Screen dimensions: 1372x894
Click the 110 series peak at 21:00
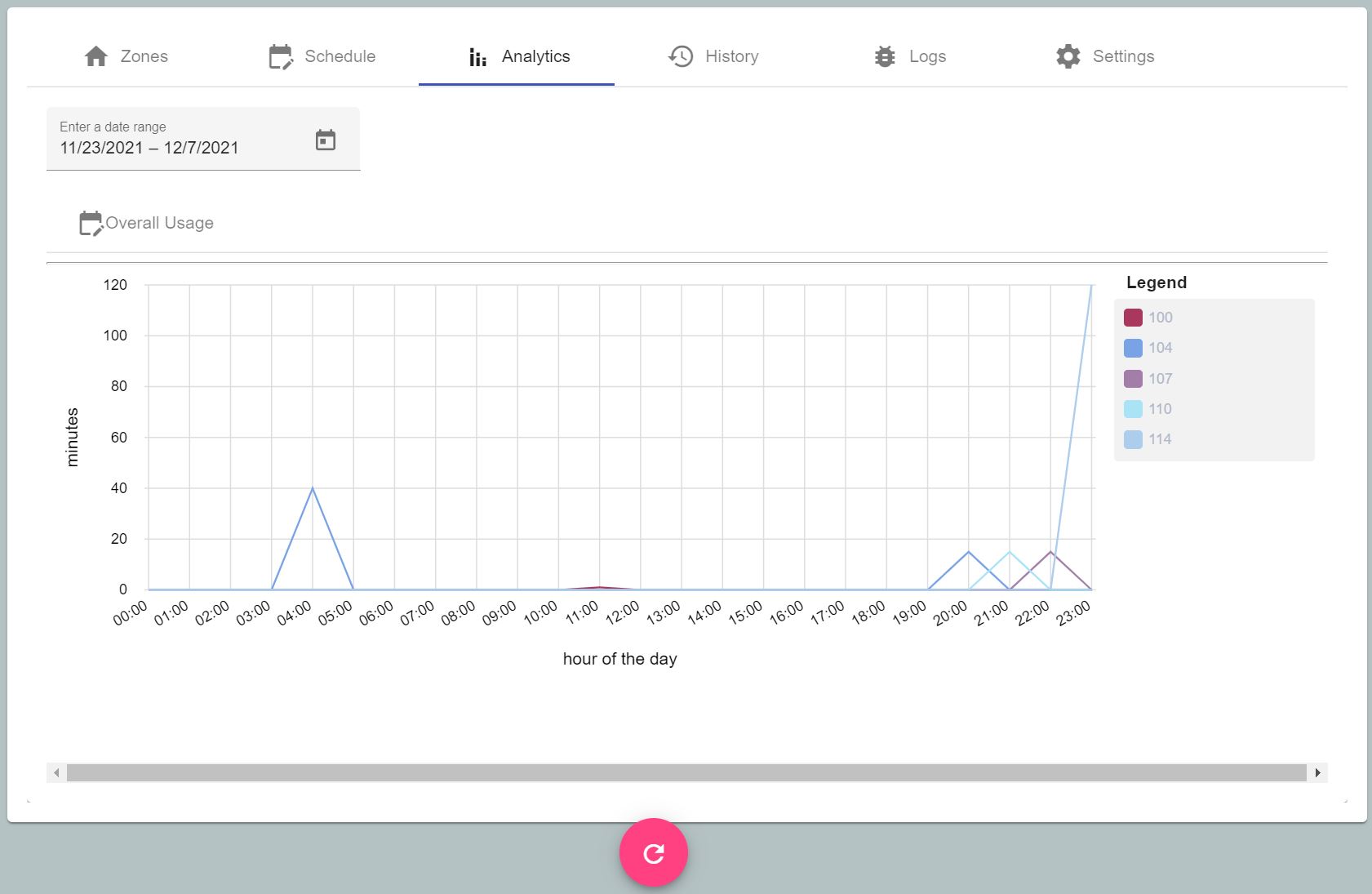[1010, 552]
